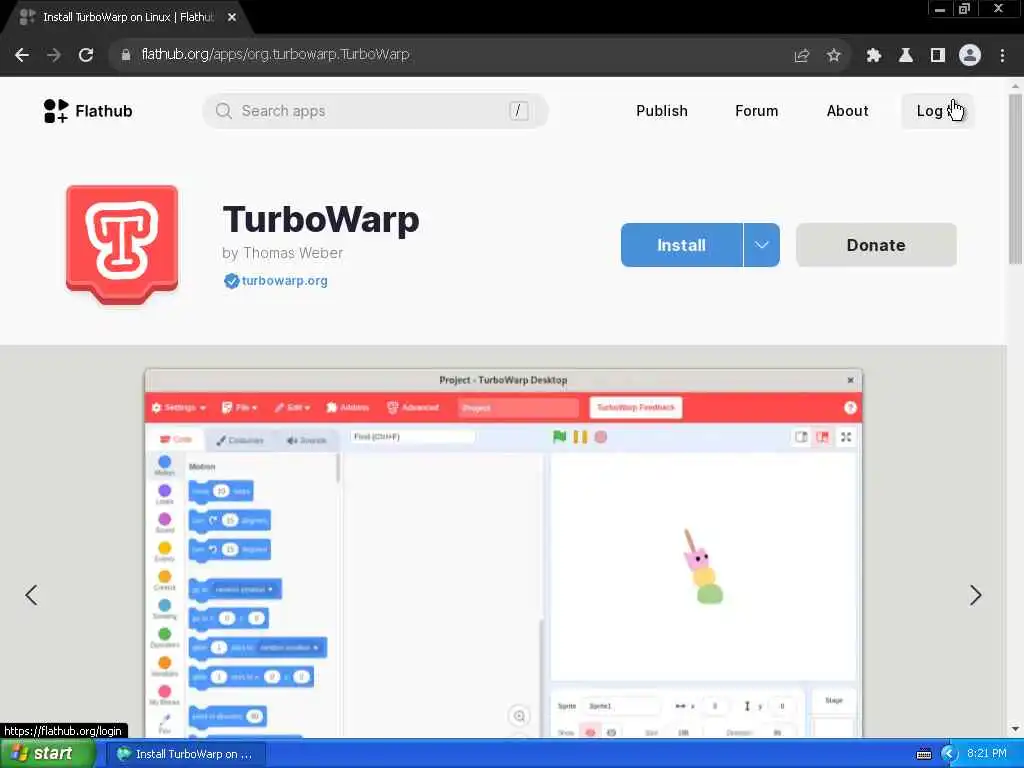Viewport: 1024px width, 768px height.
Task: Open the Forum link
Action: pos(756,111)
